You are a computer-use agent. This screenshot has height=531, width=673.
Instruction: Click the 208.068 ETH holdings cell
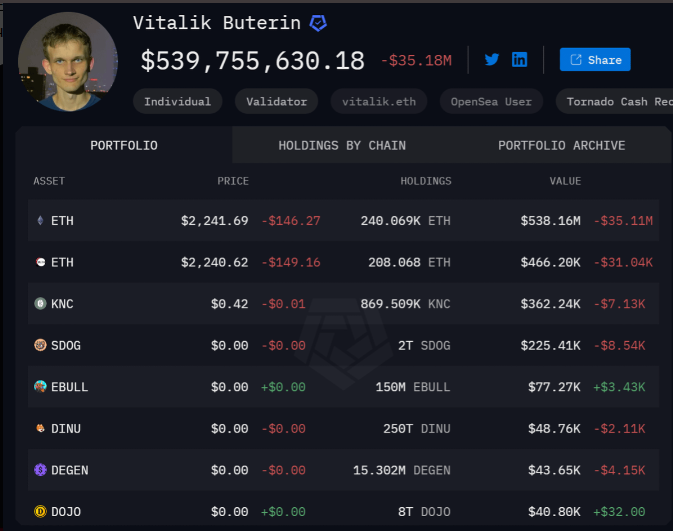409,262
